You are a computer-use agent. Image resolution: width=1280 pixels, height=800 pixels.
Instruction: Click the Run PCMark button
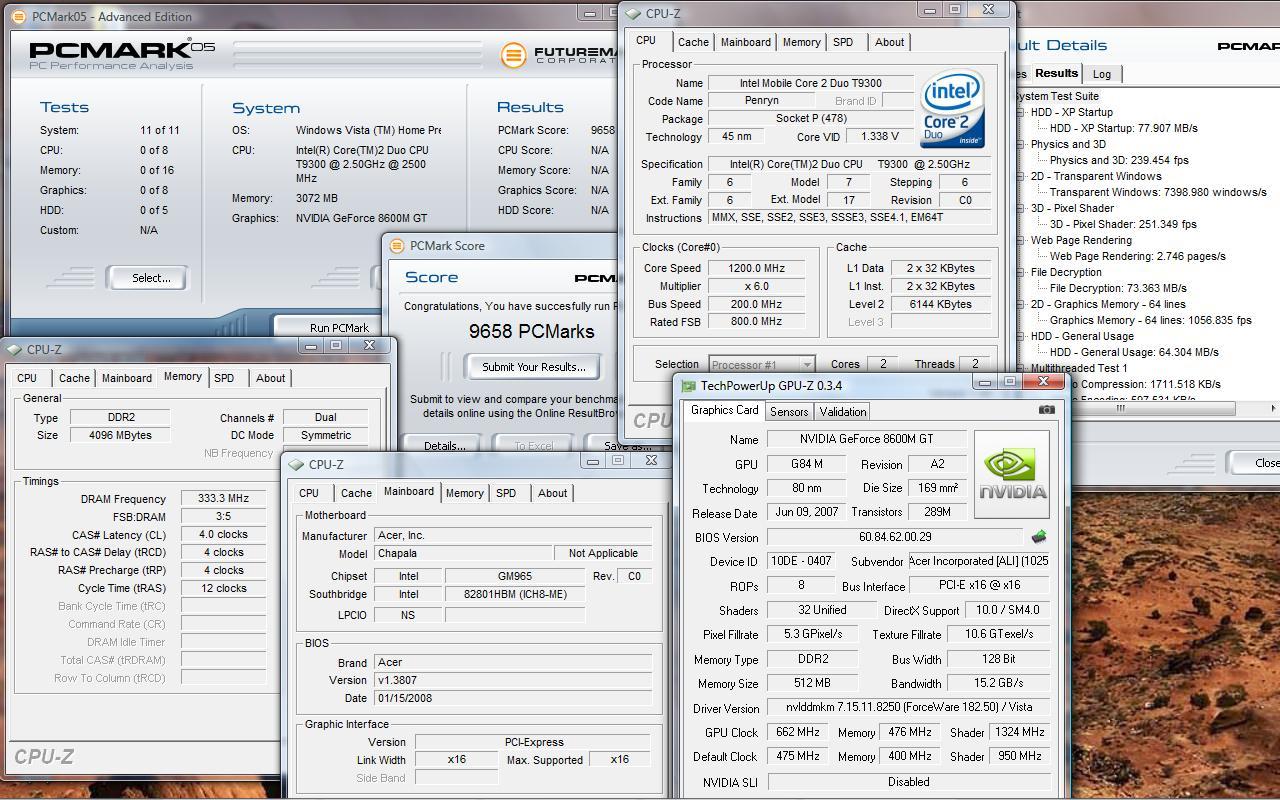tap(339, 327)
